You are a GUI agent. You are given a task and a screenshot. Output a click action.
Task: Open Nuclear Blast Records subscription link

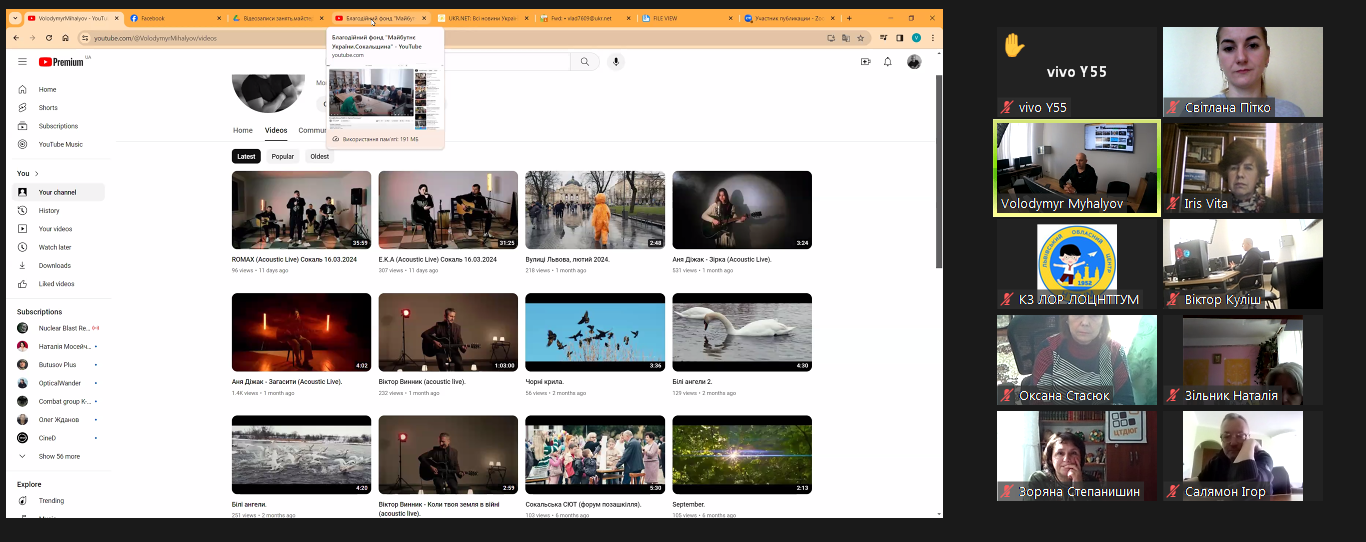tap(64, 328)
